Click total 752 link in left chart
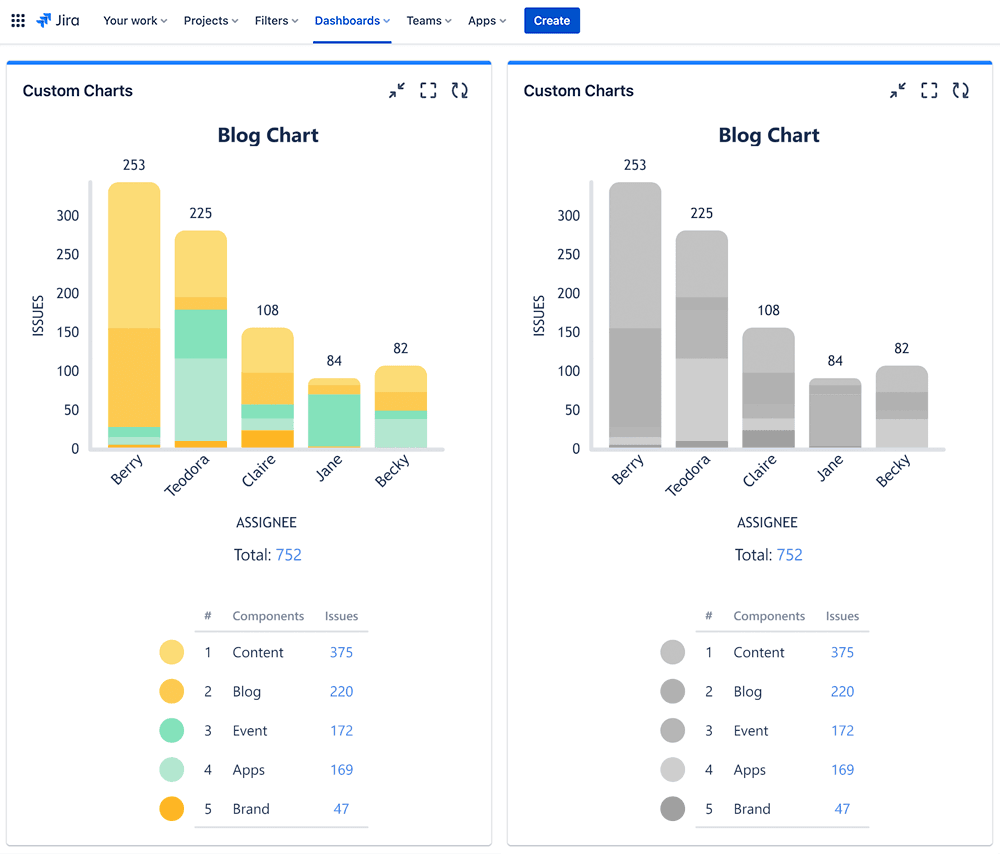The width and height of the screenshot is (1000, 854). pos(288,555)
